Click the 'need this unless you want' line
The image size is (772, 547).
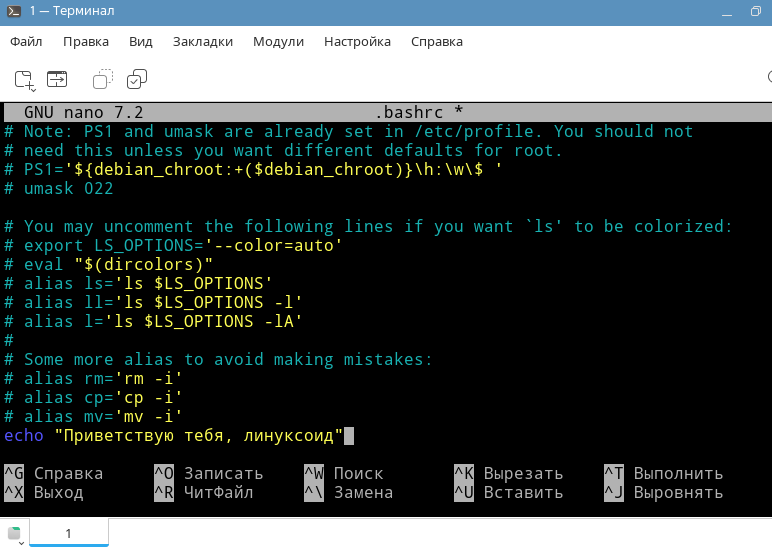(283, 150)
